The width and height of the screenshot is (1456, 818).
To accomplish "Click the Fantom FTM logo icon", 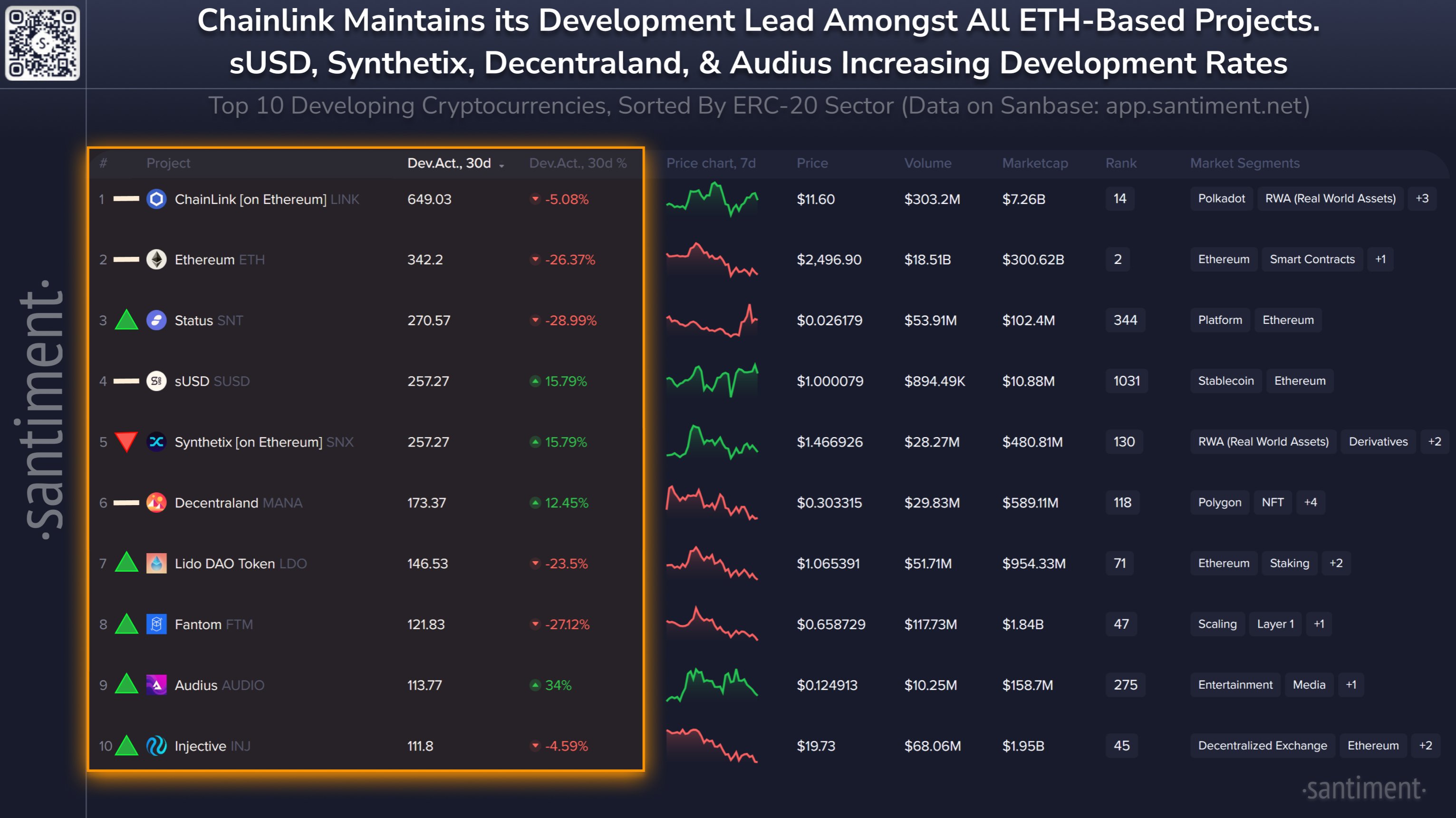I will click(x=156, y=624).
